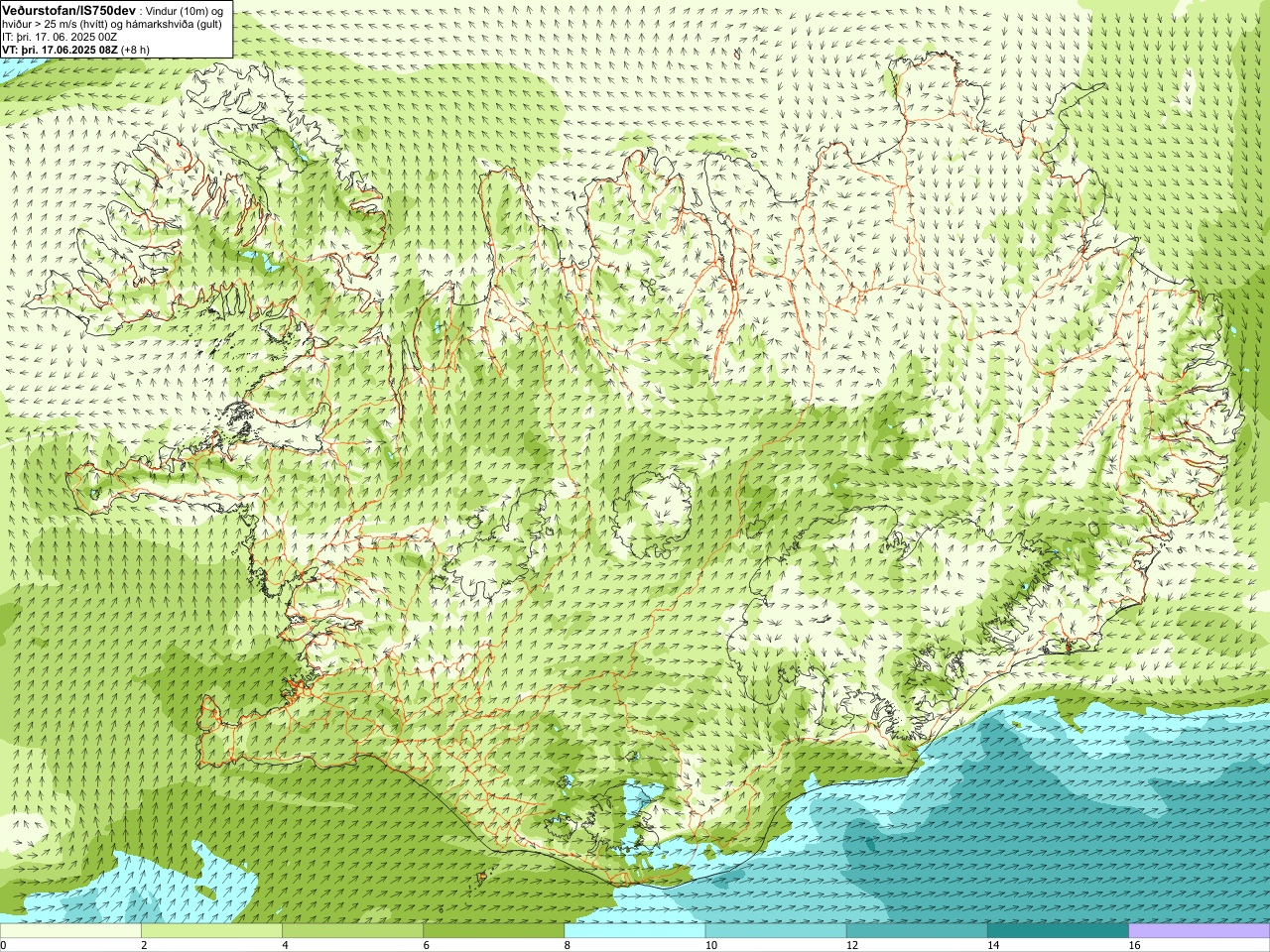Click the darker green 6–8 m/s legend swatch

[494, 931]
